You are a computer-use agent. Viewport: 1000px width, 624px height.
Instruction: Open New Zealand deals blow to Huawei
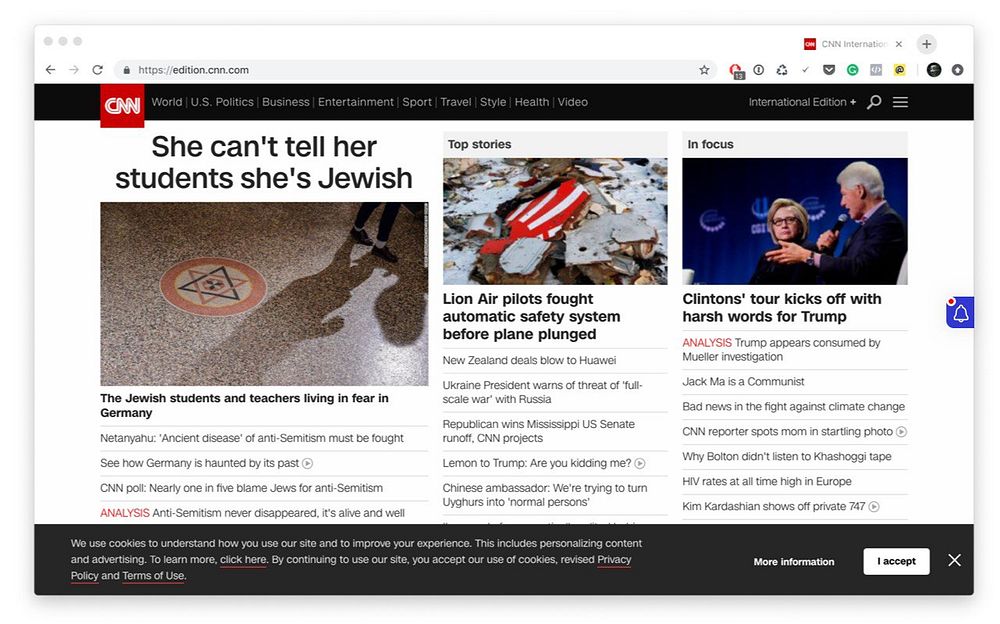point(529,360)
